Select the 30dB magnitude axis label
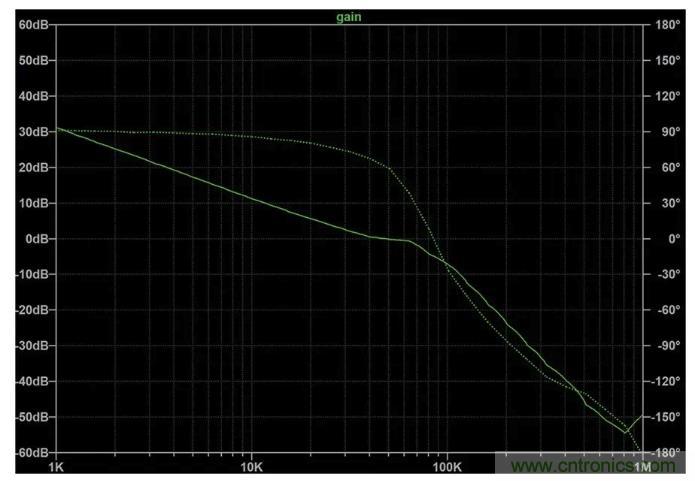 click(x=33, y=132)
